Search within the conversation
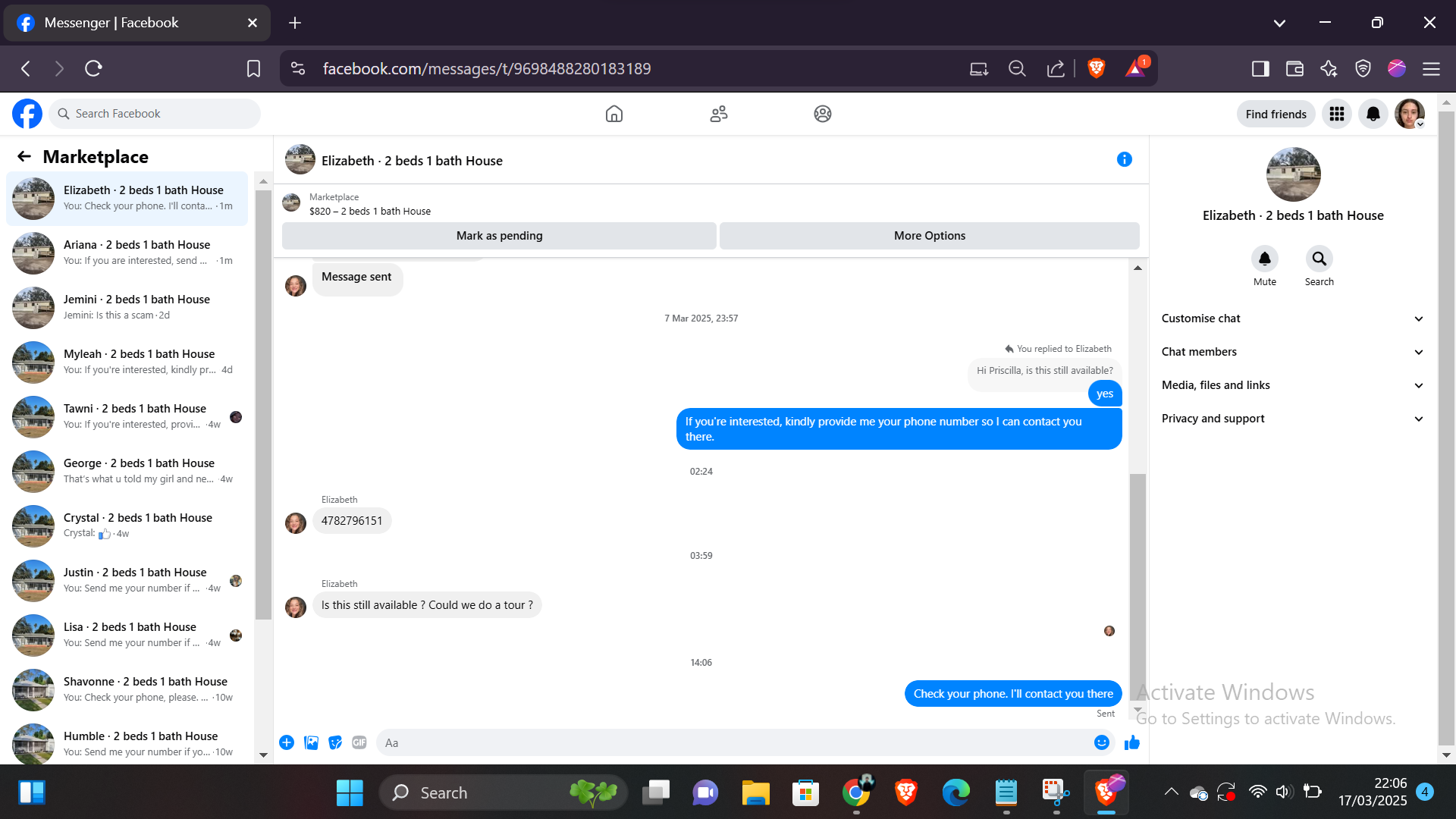 click(x=1319, y=259)
